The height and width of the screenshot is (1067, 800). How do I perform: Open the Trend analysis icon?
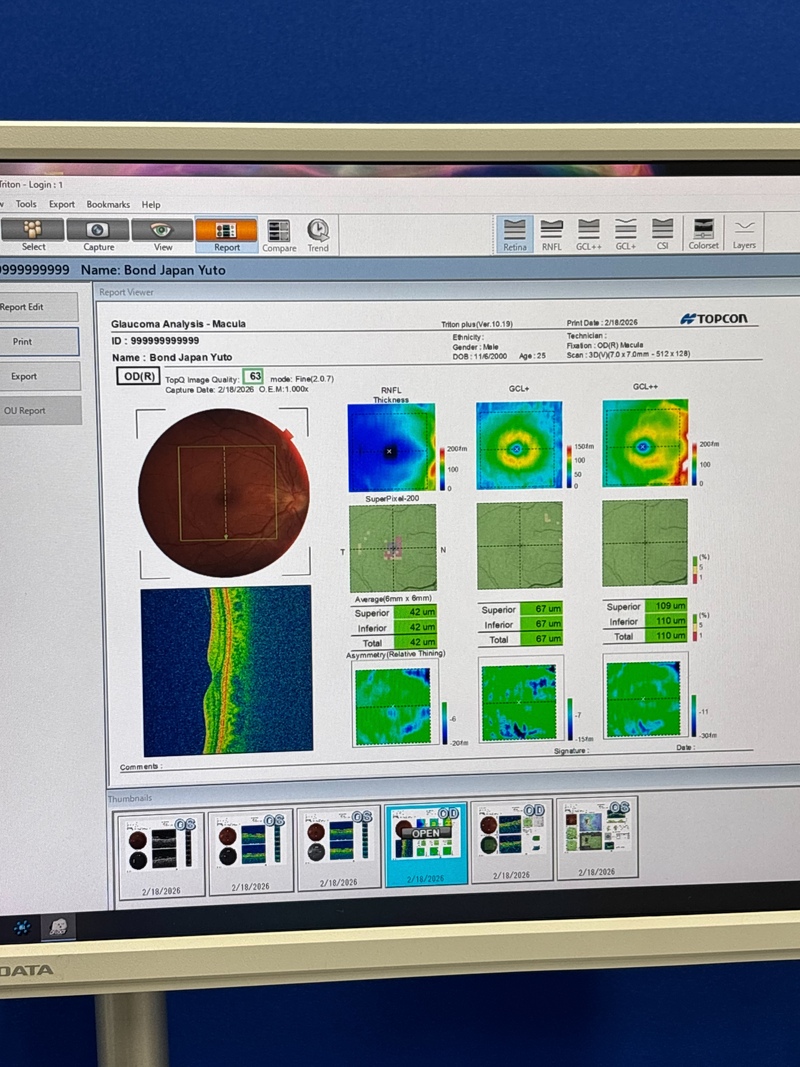click(x=318, y=233)
